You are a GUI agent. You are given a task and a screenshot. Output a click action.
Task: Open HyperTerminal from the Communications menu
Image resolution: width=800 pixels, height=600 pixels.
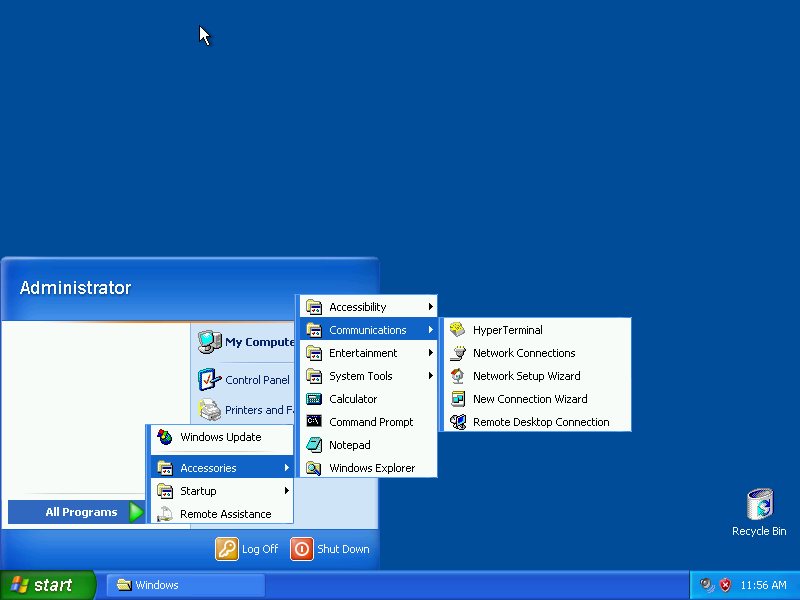pos(537,330)
